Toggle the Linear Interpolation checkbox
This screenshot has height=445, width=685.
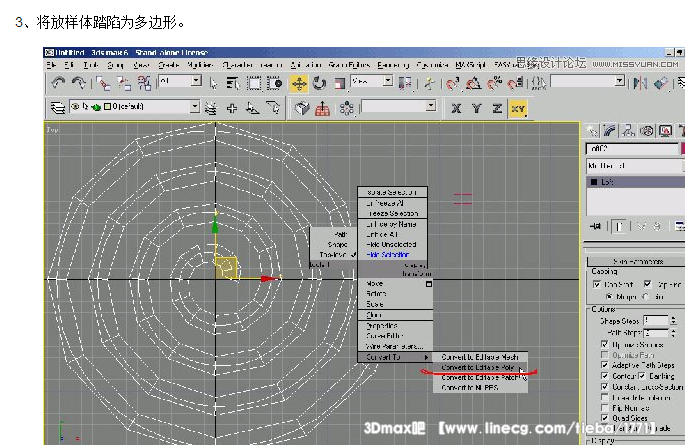(x=605, y=397)
